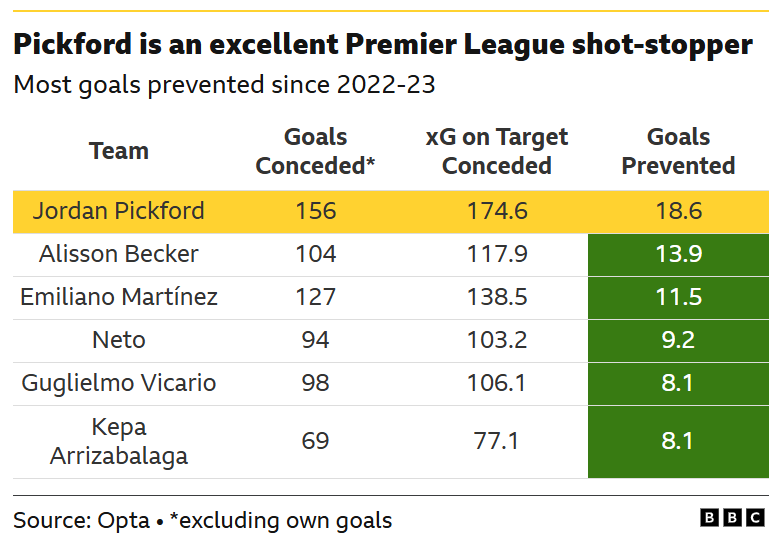775x544 pixels.
Task: Click the Team column header
Action: [x=119, y=151]
